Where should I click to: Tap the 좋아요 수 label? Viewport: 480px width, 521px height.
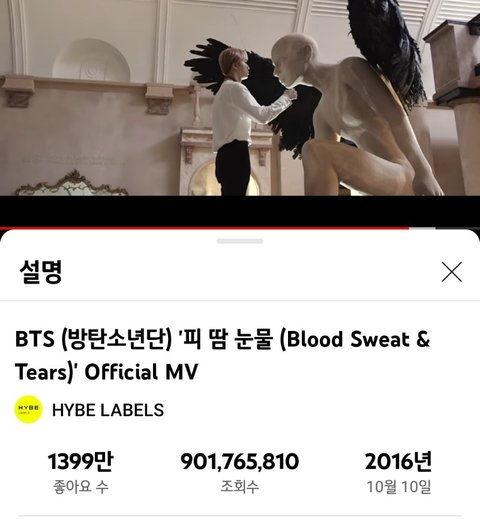(81, 487)
